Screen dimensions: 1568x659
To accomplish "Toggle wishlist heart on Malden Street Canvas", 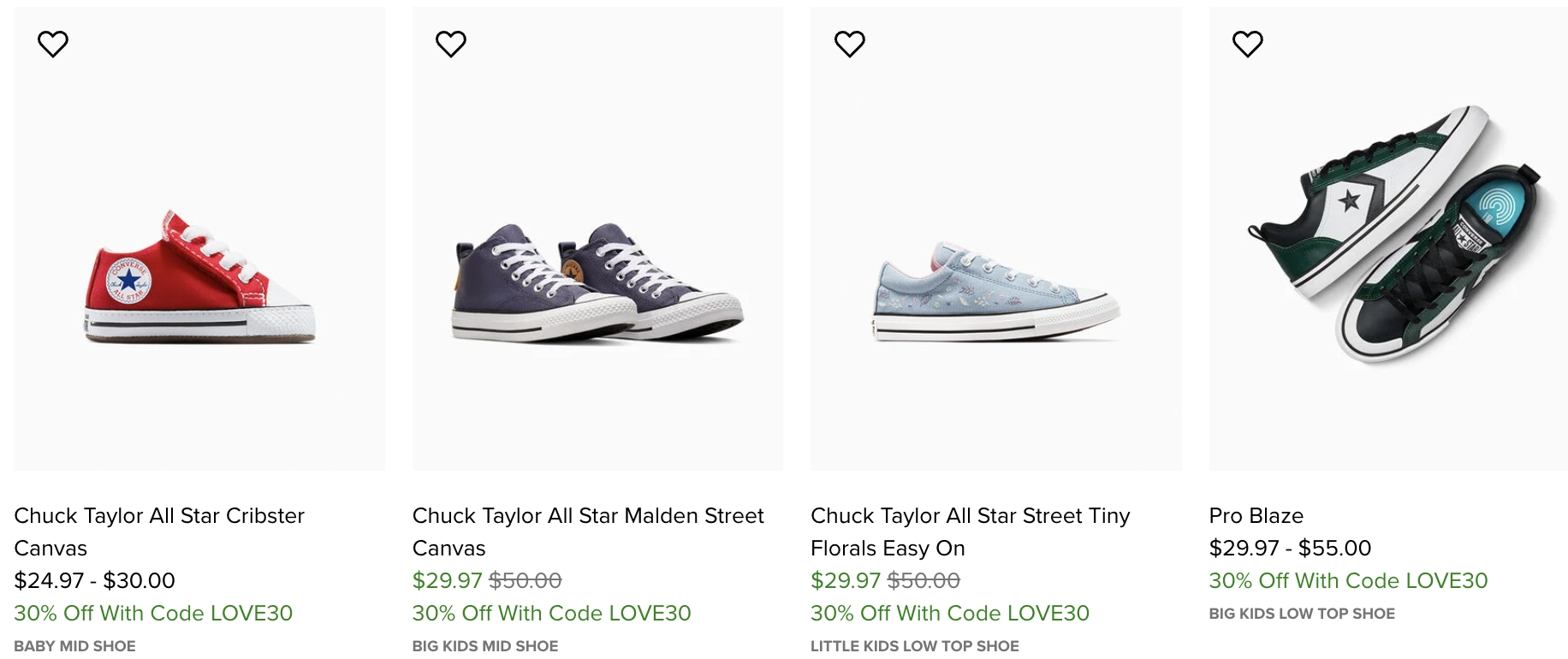I will click(451, 44).
